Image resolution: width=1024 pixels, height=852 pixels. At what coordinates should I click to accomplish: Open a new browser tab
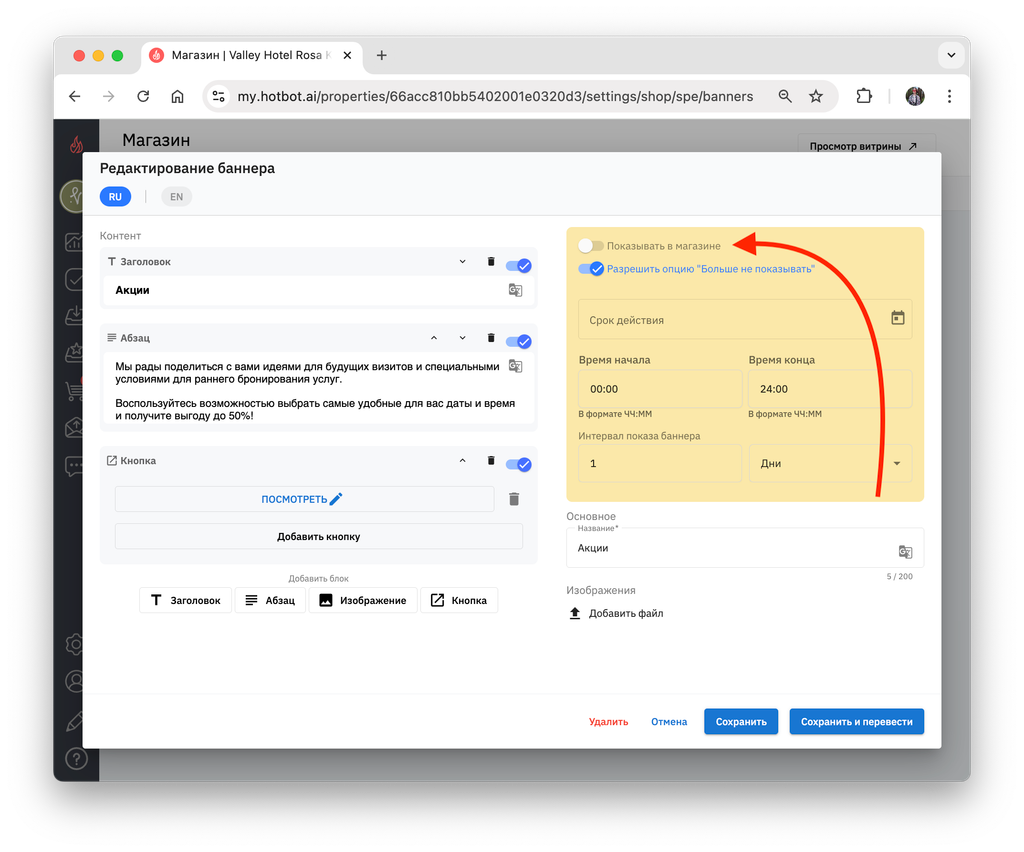[382, 55]
